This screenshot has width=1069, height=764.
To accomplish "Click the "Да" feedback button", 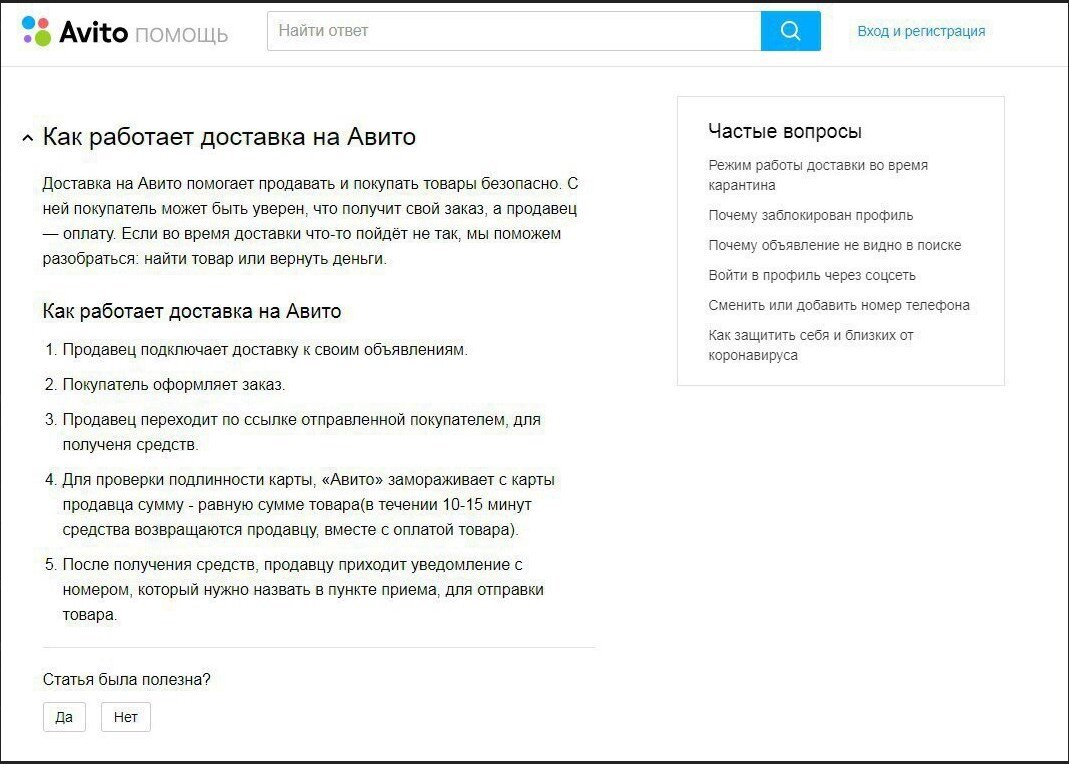I will 64,717.
